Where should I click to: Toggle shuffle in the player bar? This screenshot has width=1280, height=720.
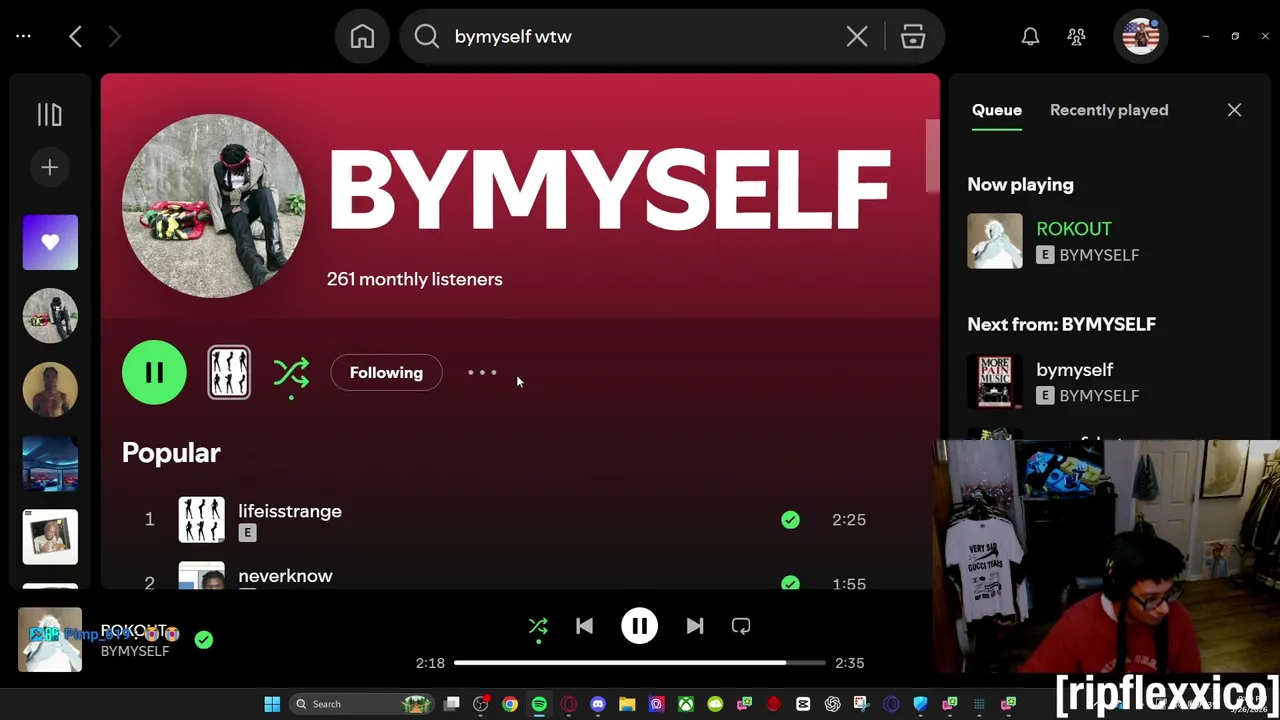[x=538, y=626]
